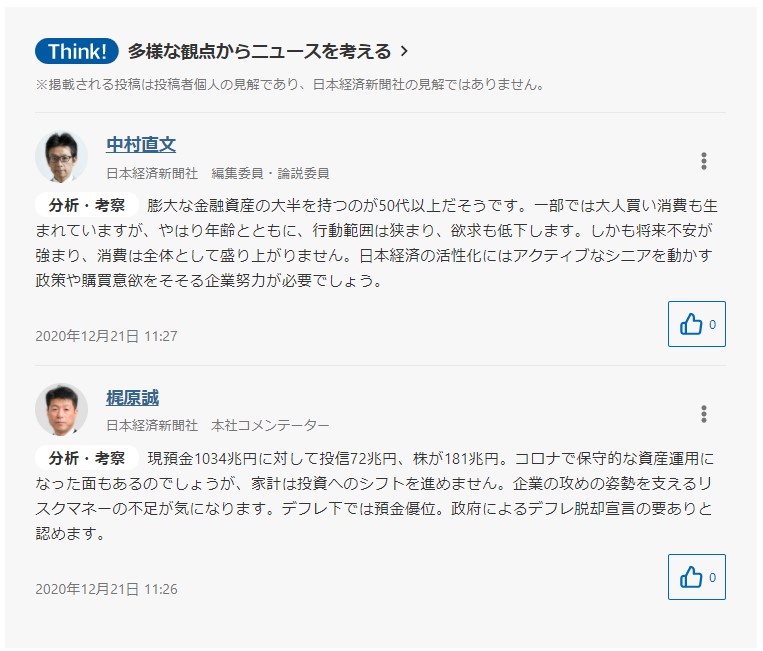Click the blue Think! badge

[77, 51]
